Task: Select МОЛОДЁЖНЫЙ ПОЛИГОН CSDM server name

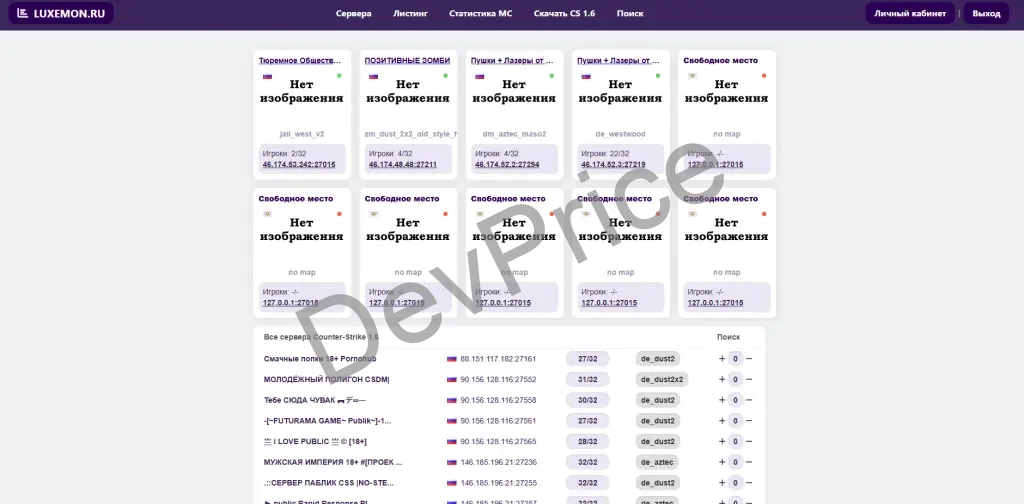Action: tap(327, 379)
